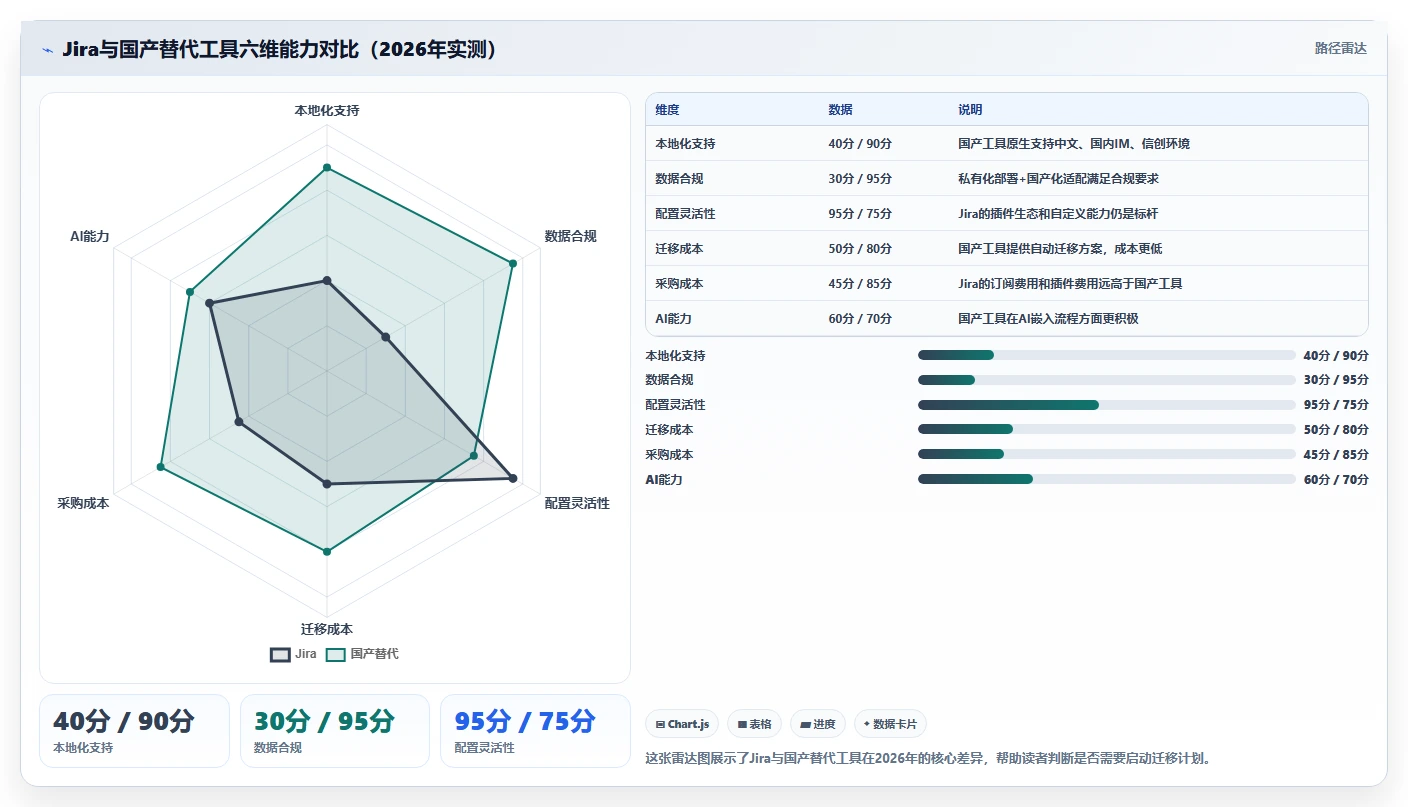Click the description '私有化部署+国产化适配满足合规要求'
Image resolution: width=1408 pixels, height=807 pixels.
tap(1058, 179)
